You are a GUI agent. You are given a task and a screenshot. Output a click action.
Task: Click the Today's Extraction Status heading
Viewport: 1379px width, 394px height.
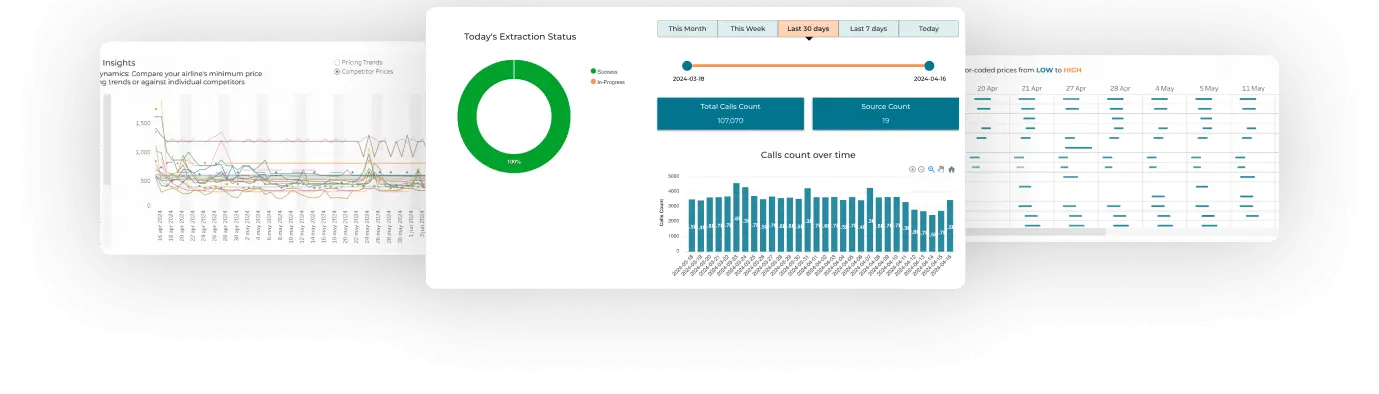(520, 37)
